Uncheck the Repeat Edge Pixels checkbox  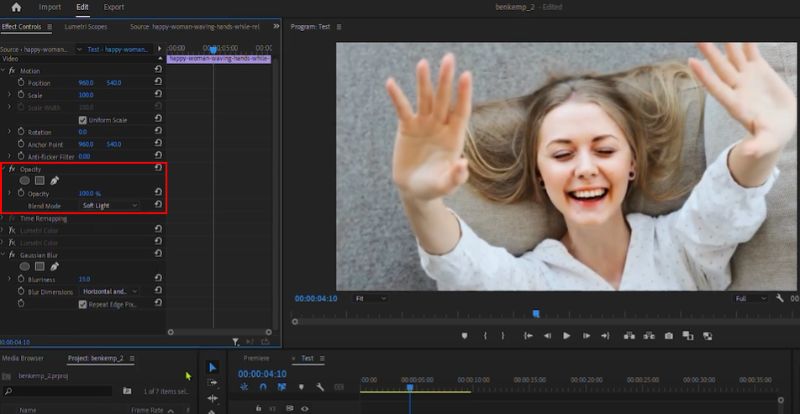pos(83,304)
